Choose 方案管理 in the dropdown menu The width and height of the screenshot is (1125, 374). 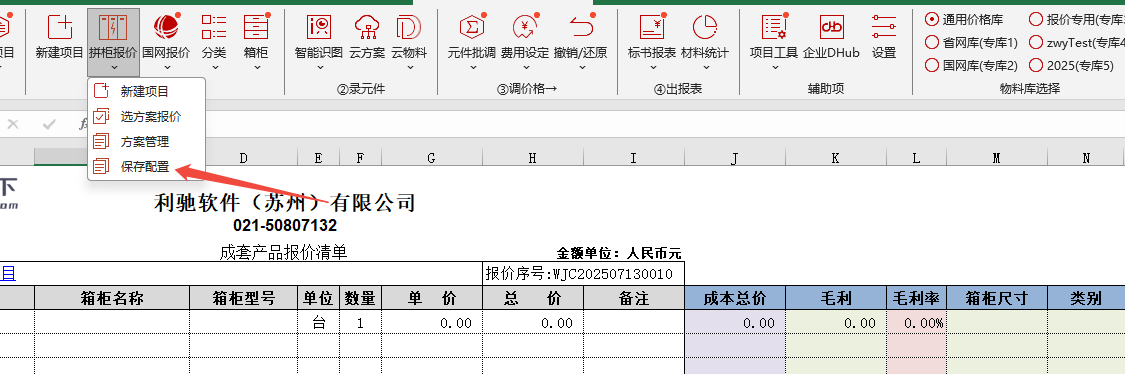(146, 141)
